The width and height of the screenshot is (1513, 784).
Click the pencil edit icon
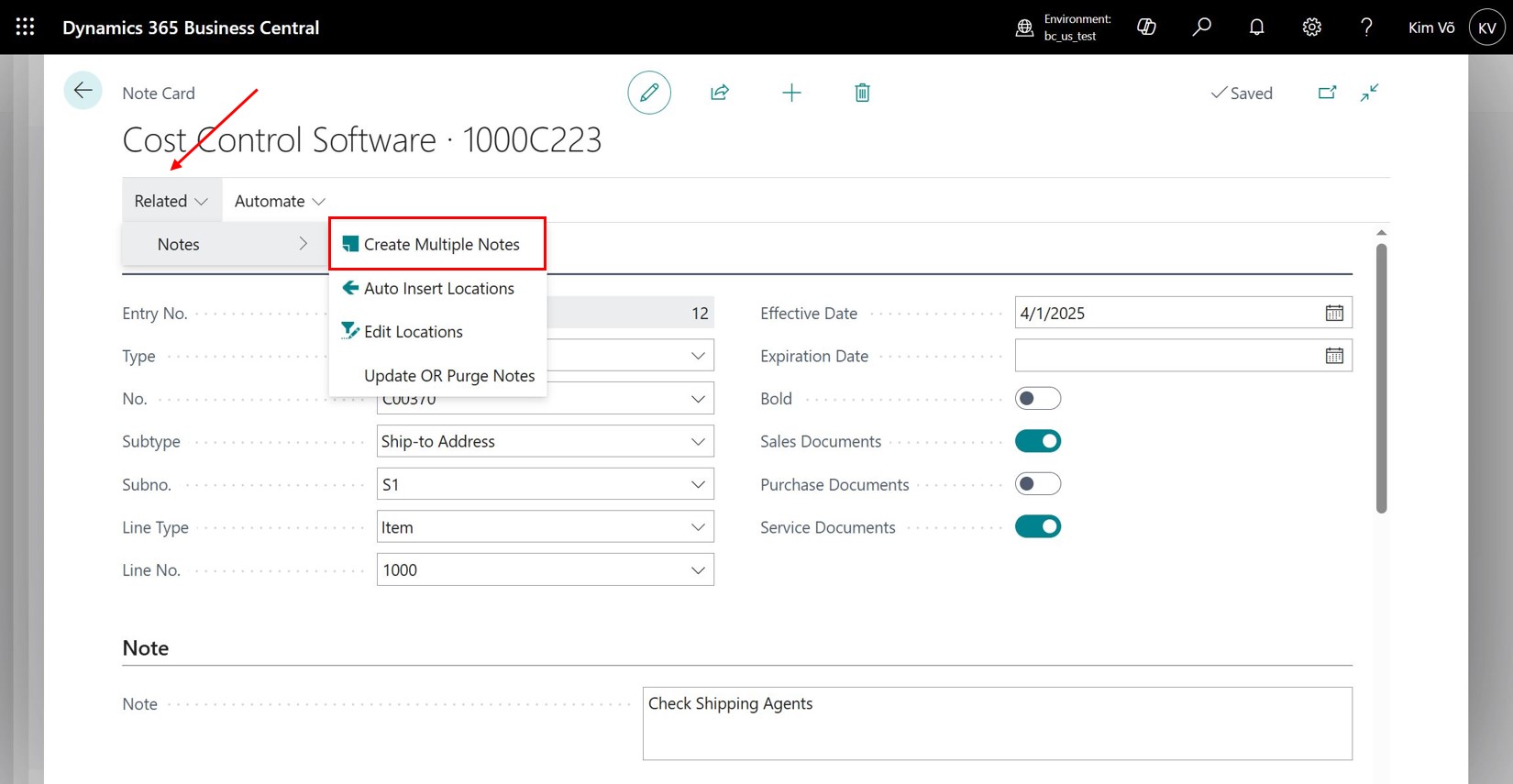(x=649, y=93)
